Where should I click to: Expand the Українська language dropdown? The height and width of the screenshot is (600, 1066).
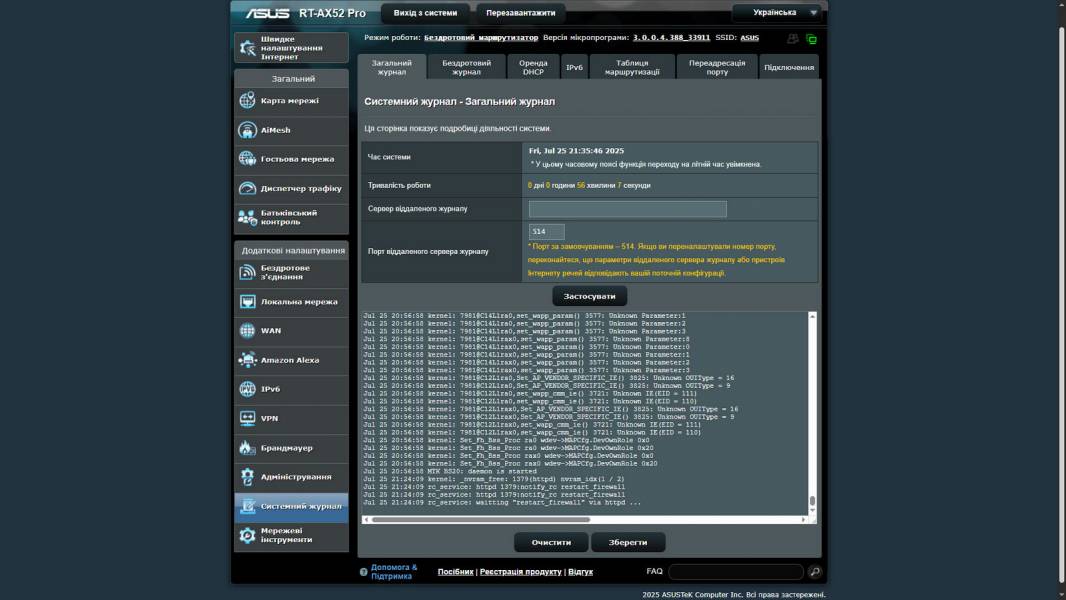coord(777,13)
